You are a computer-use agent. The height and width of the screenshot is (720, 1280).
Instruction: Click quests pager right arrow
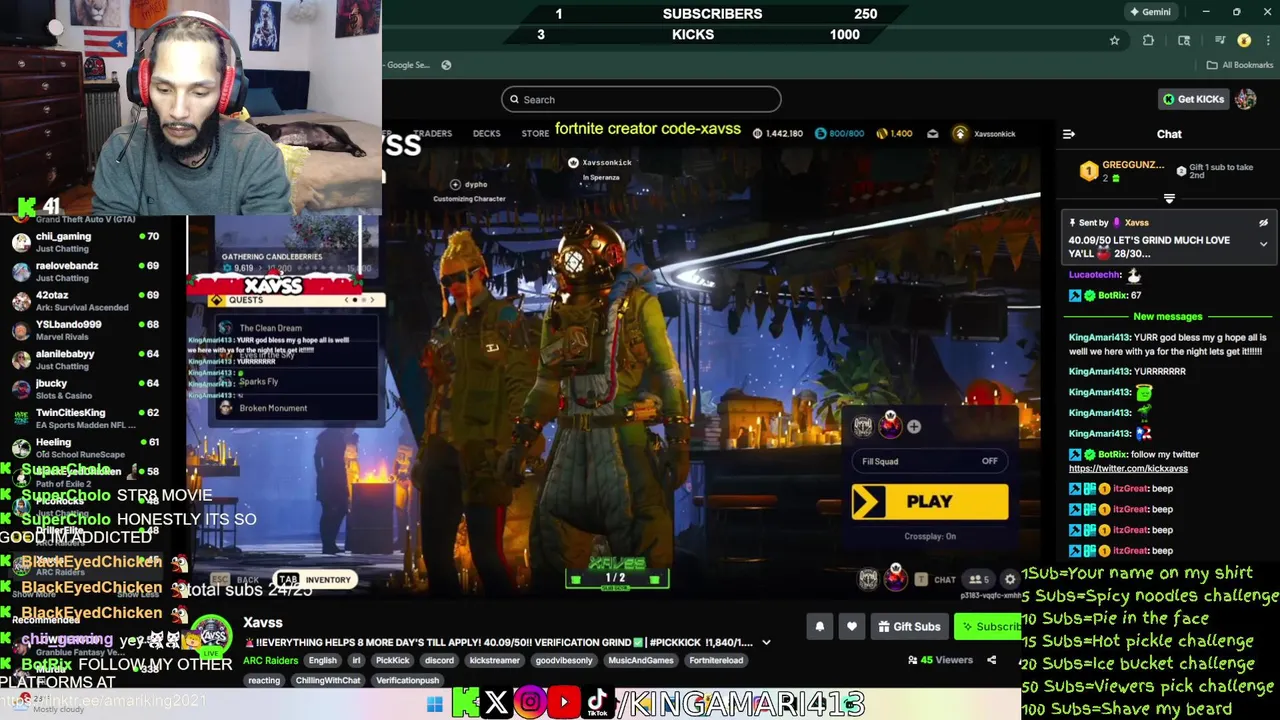click(x=371, y=300)
